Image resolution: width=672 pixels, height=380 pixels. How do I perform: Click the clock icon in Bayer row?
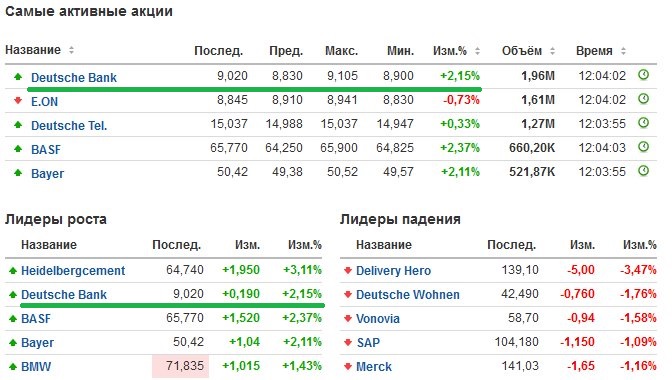[x=643, y=171]
